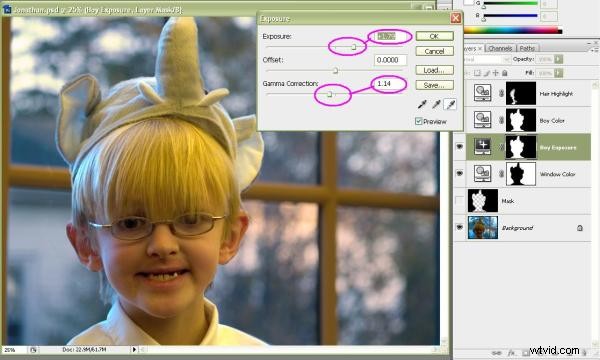Select the Boy Color layer name
Image resolution: width=600 pixels, height=360 pixels.
tap(552, 121)
